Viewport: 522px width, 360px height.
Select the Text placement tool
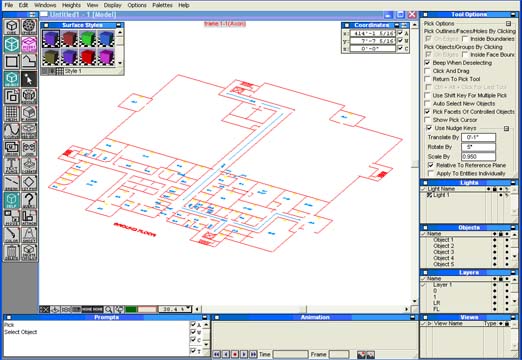click(x=12, y=165)
